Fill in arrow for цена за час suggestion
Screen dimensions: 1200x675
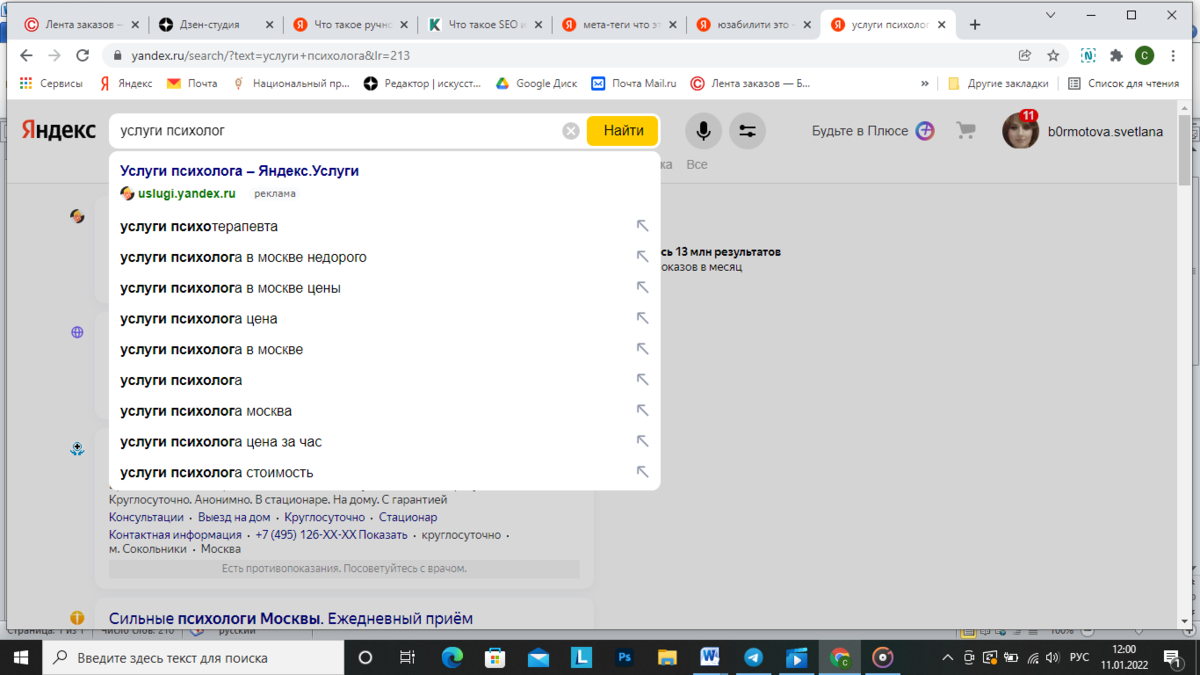tap(643, 442)
